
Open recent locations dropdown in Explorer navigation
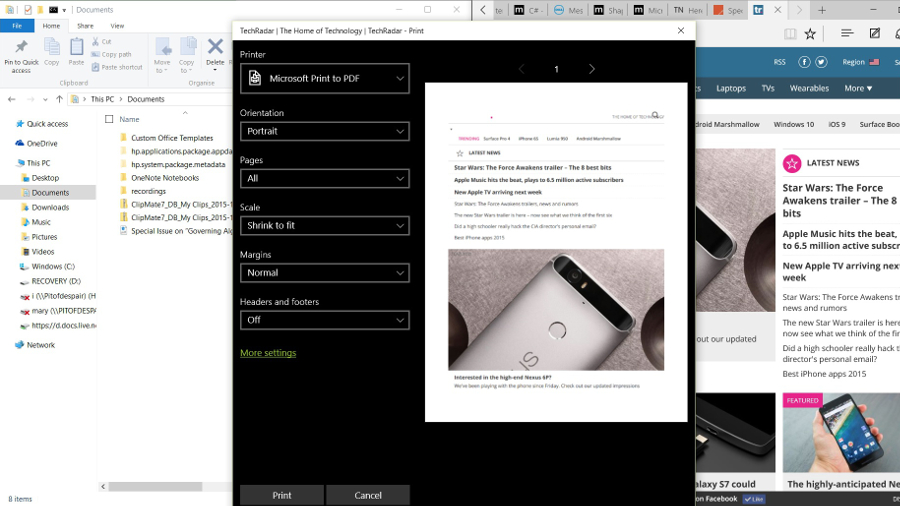45,99
